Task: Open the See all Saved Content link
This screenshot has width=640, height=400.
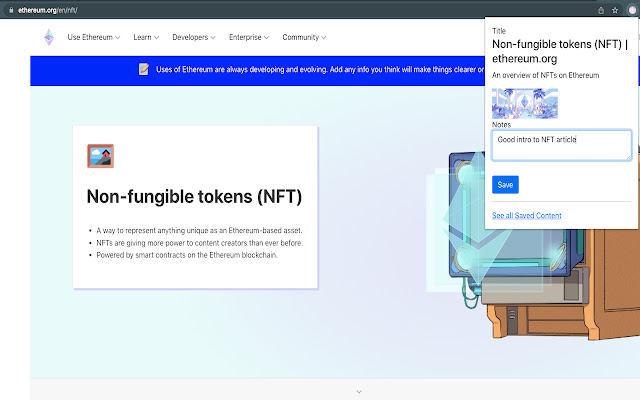Action: pos(527,216)
